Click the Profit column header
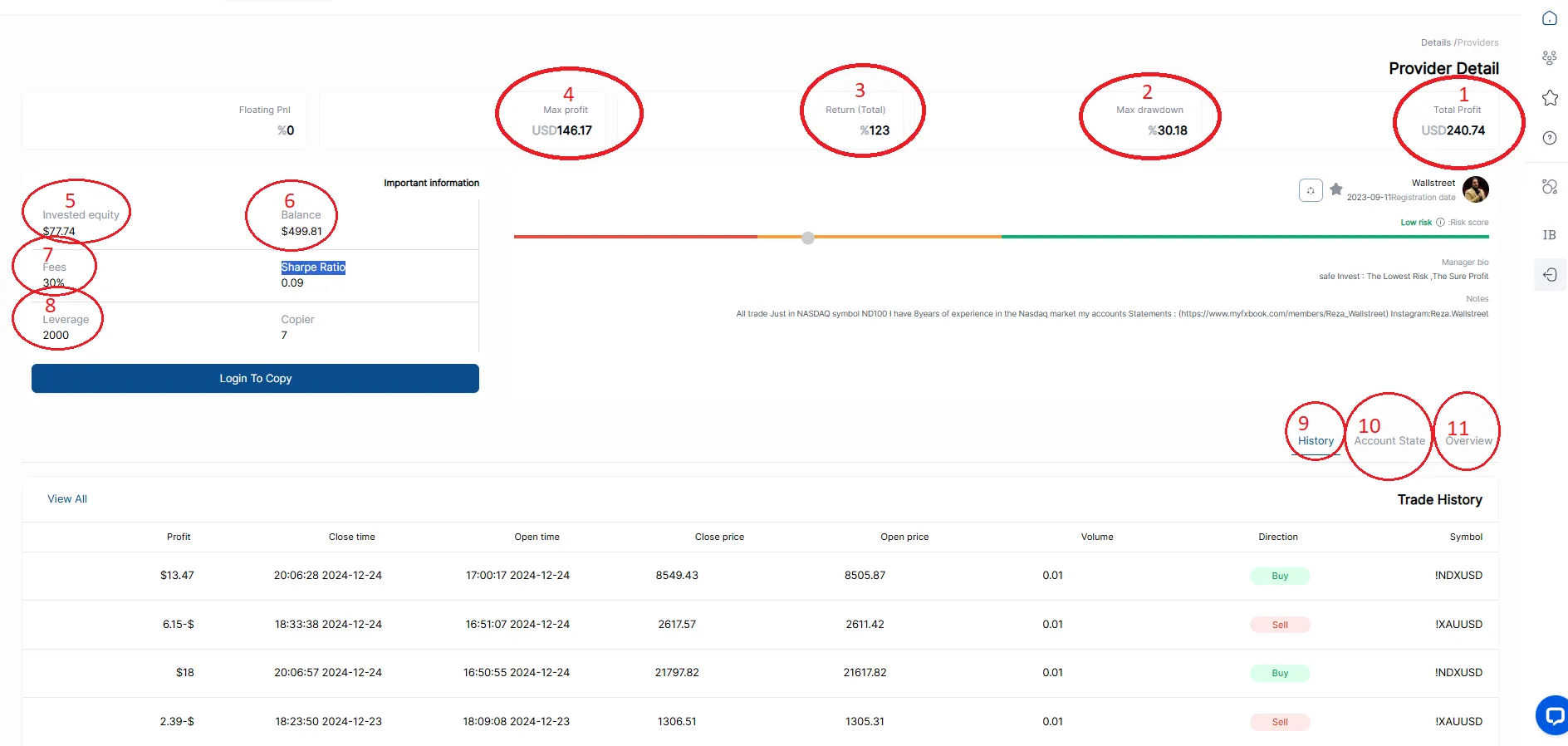Viewport: 1568px width, 746px height. 179,537
